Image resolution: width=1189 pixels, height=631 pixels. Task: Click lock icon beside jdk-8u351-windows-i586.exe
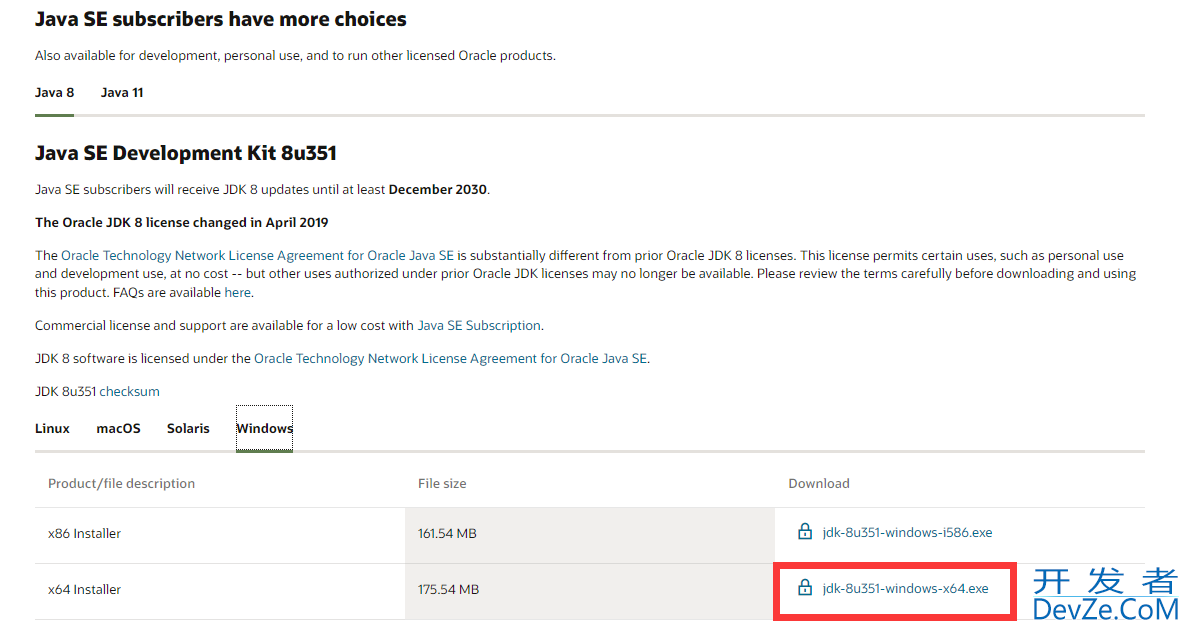(805, 532)
